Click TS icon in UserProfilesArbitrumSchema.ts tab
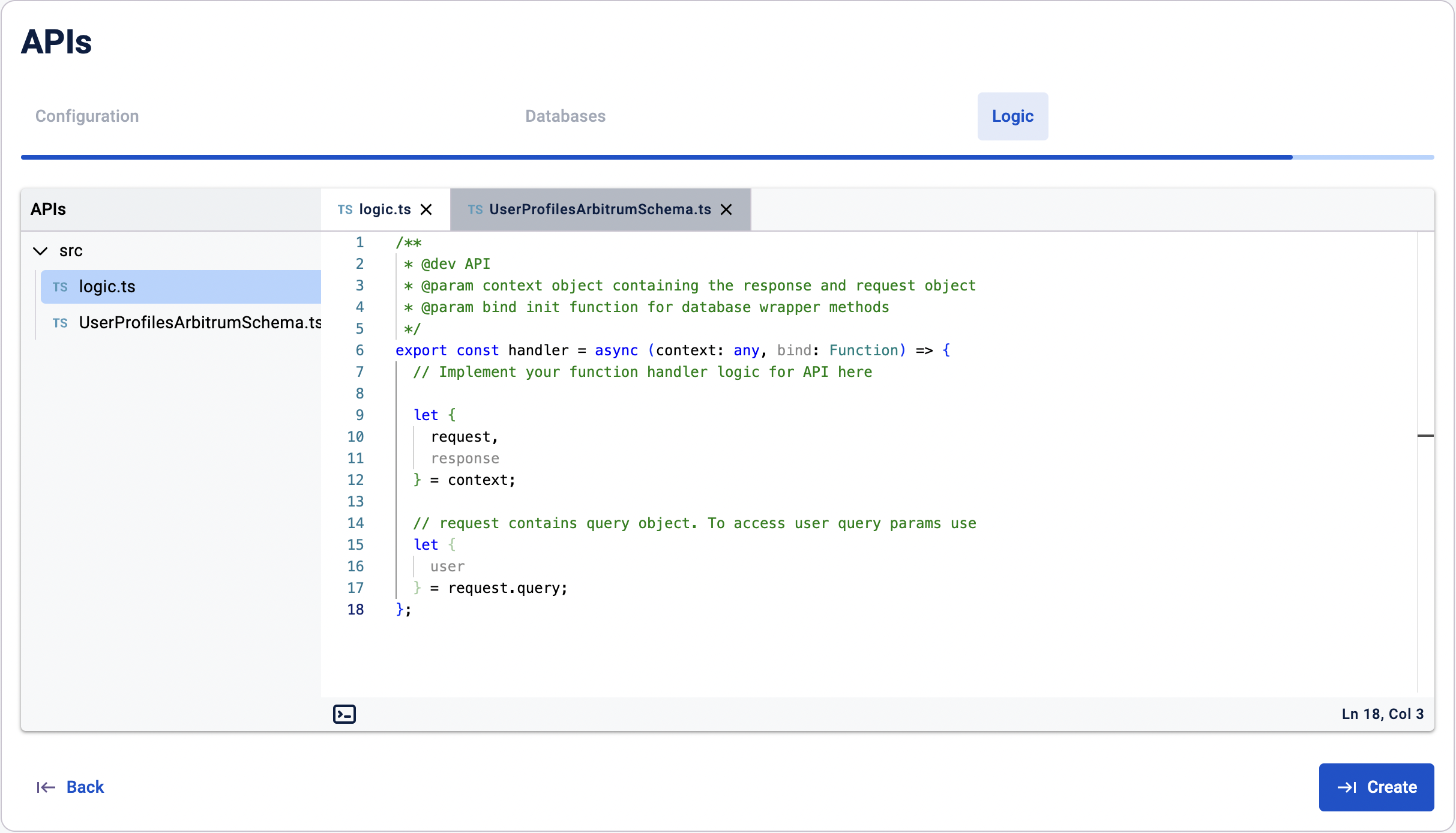 pyautogui.click(x=475, y=209)
